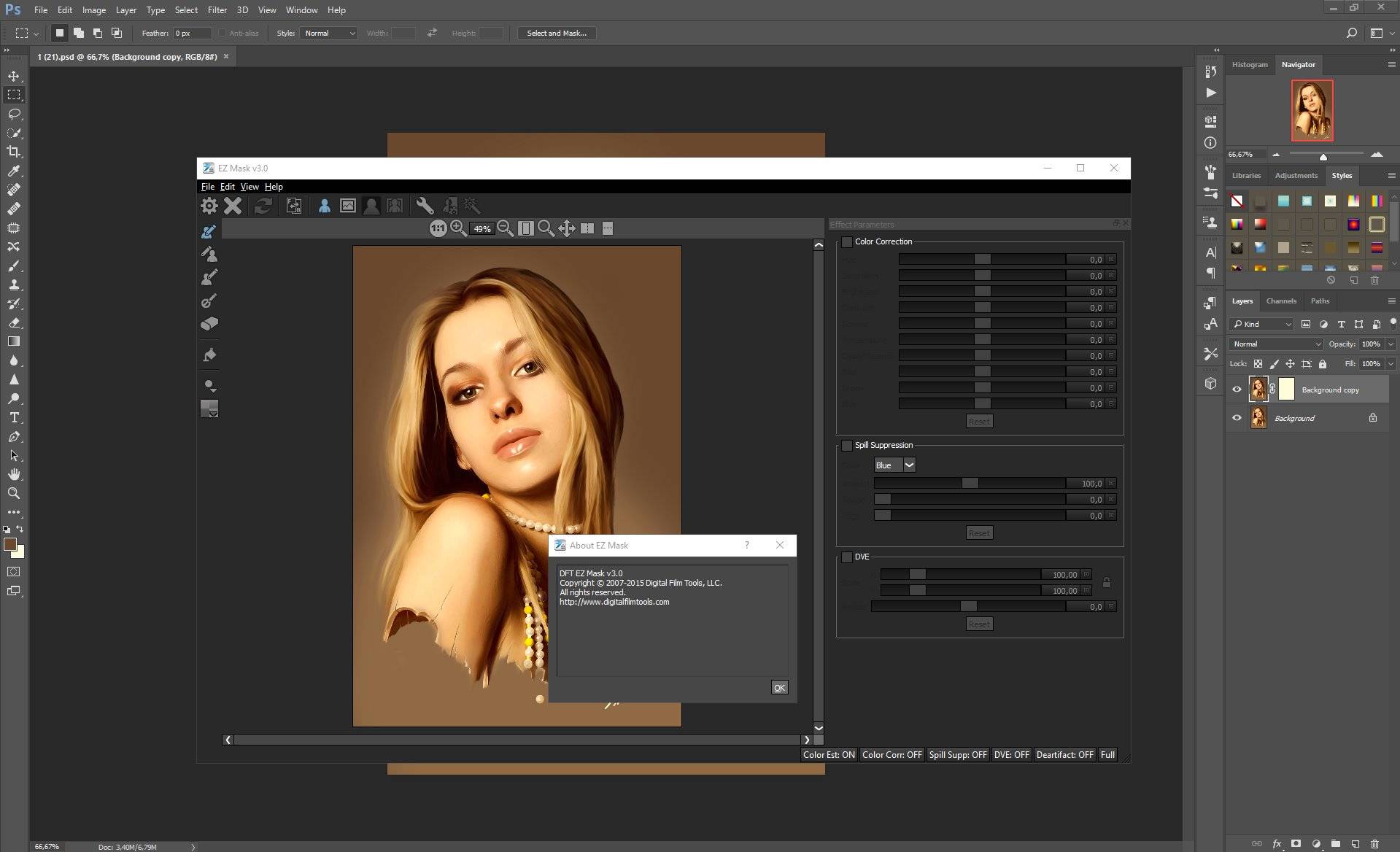Click the 1:1 zoom icon in EZ Mask
The height and width of the screenshot is (852, 1400).
click(x=438, y=228)
